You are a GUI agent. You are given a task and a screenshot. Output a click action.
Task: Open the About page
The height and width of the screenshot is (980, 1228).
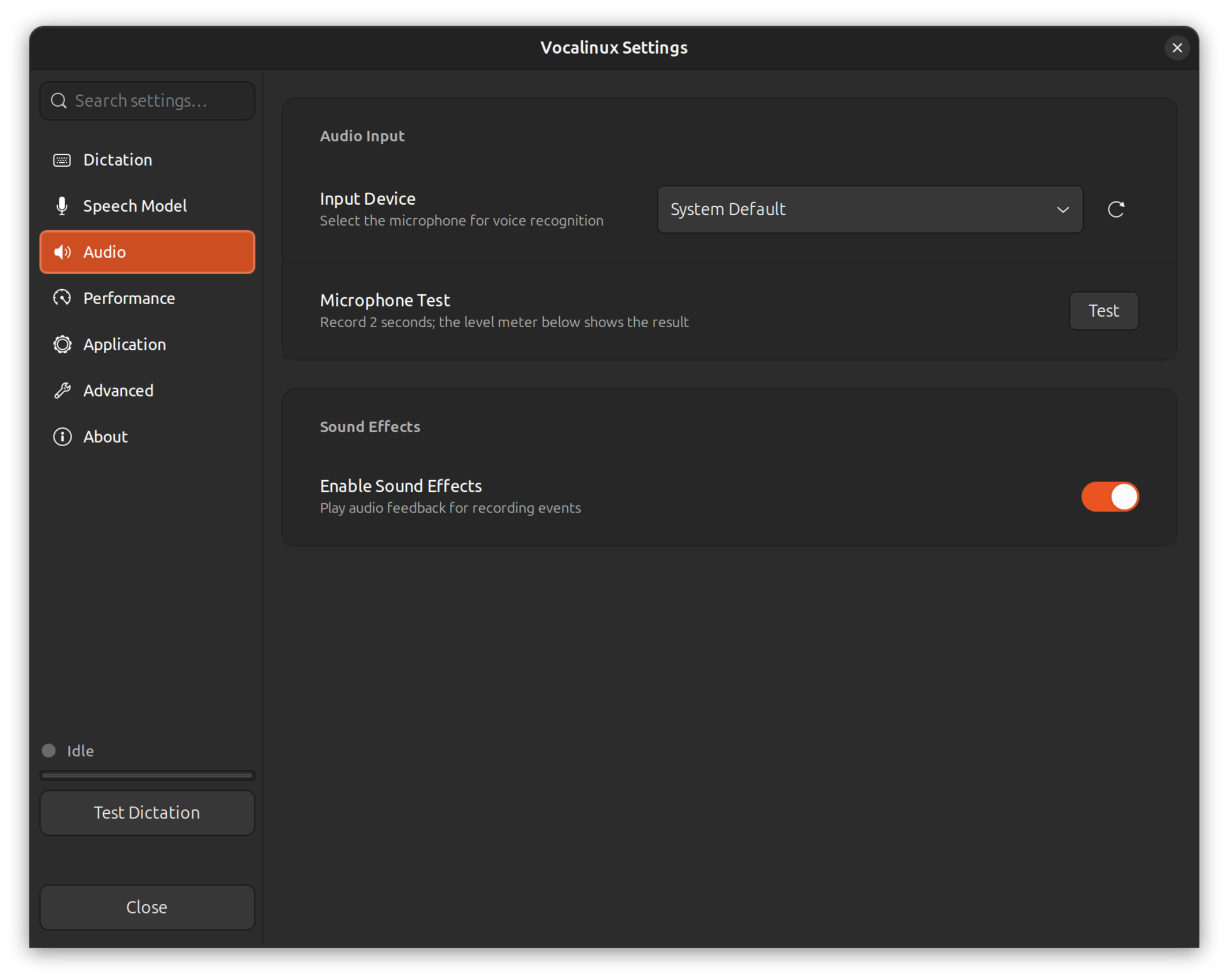coord(147,437)
